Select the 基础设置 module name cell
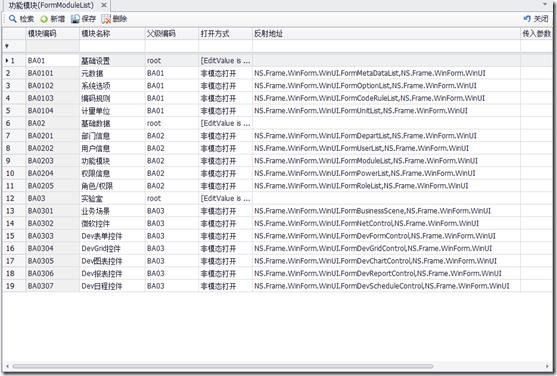557x376 pixels. [112, 61]
